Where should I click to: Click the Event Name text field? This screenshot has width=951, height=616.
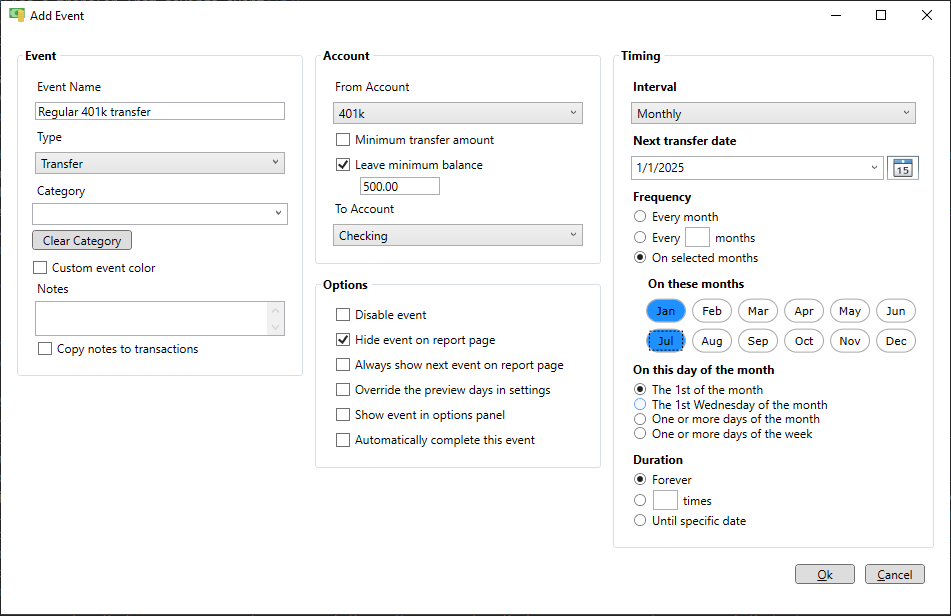point(160,112)
